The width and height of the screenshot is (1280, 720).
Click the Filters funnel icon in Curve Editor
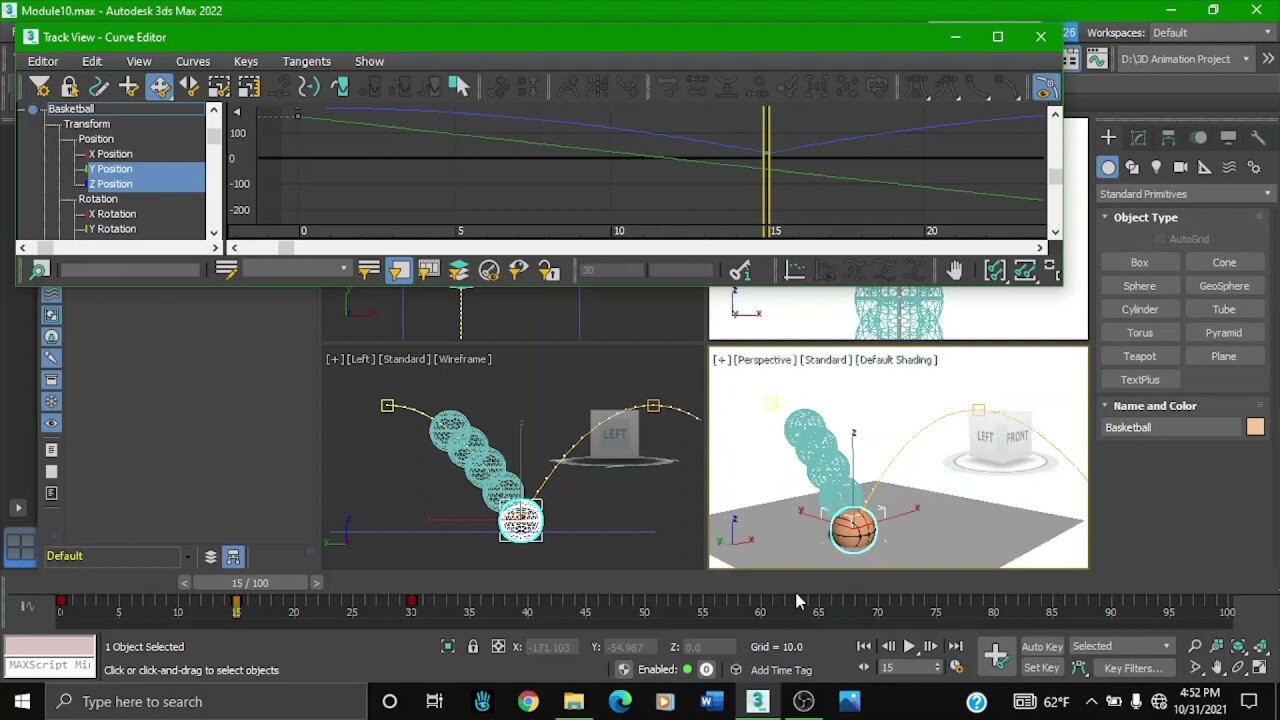pyautogui.click(x=39, y=87)
